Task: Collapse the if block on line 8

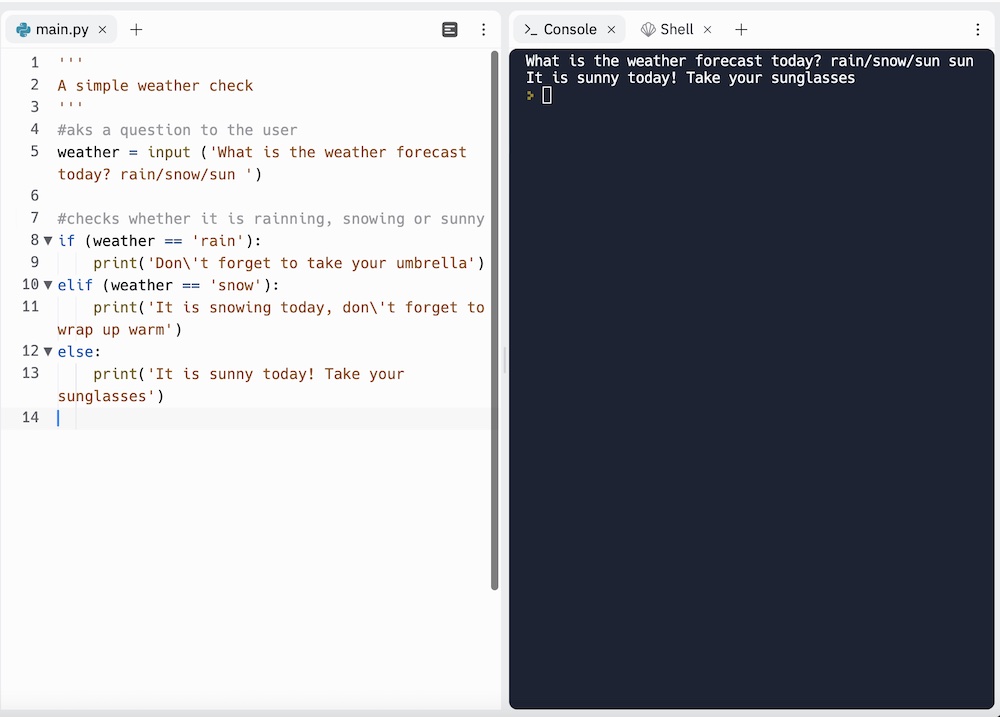Action: pos(47,240)
